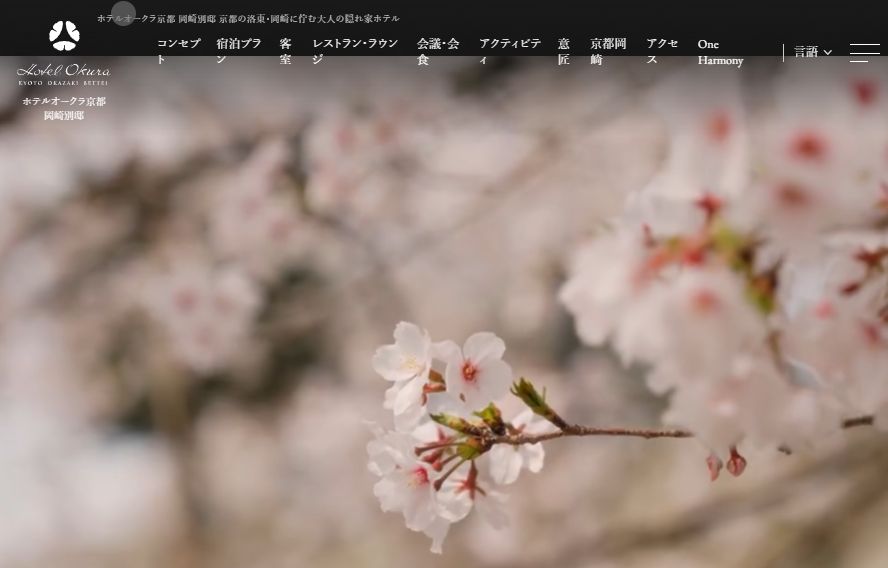Click the Hotel Okura three-leaf emblem icon
Screen dimensions: 888x568
[64, 36]
